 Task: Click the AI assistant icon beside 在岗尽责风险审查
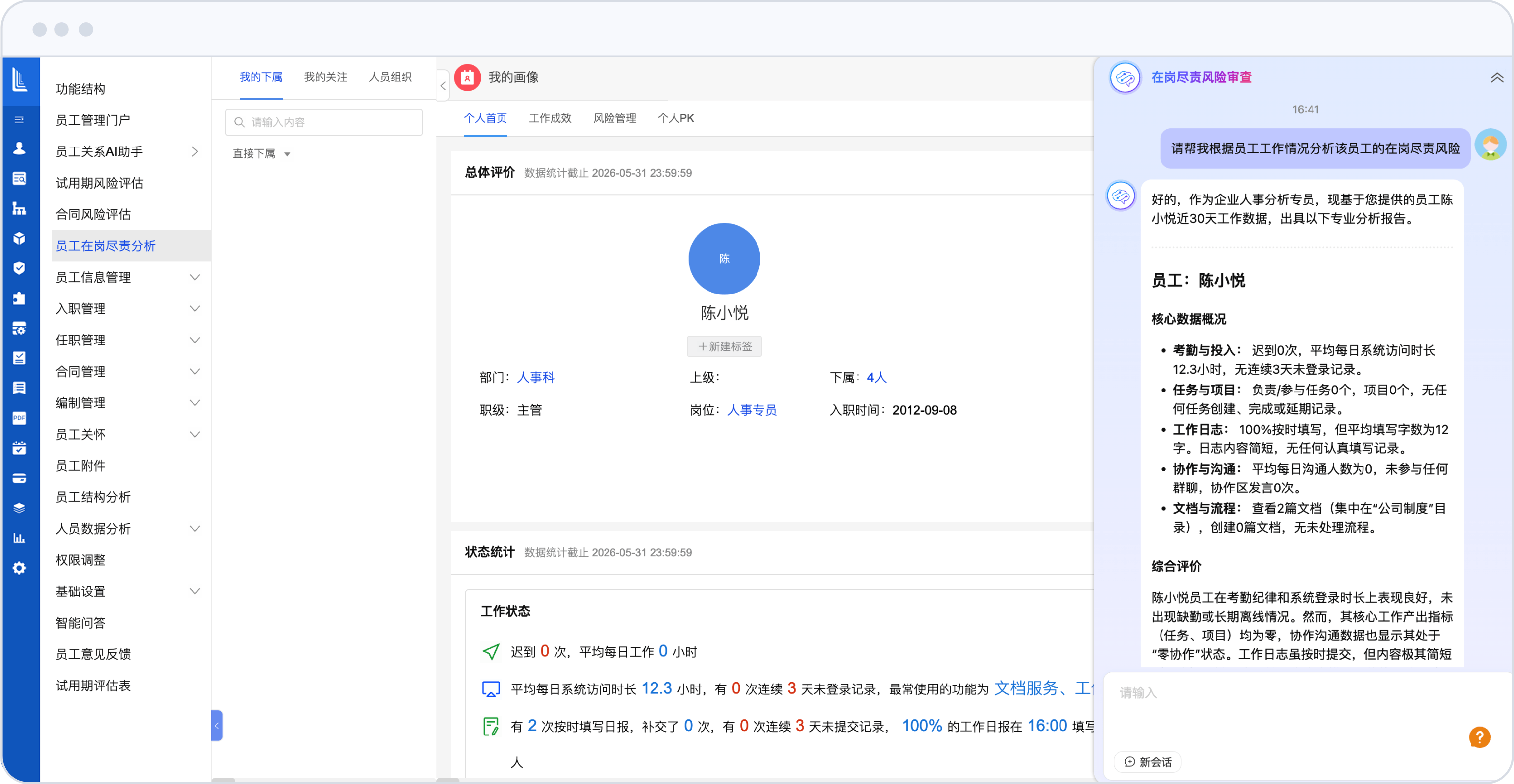1125,77
